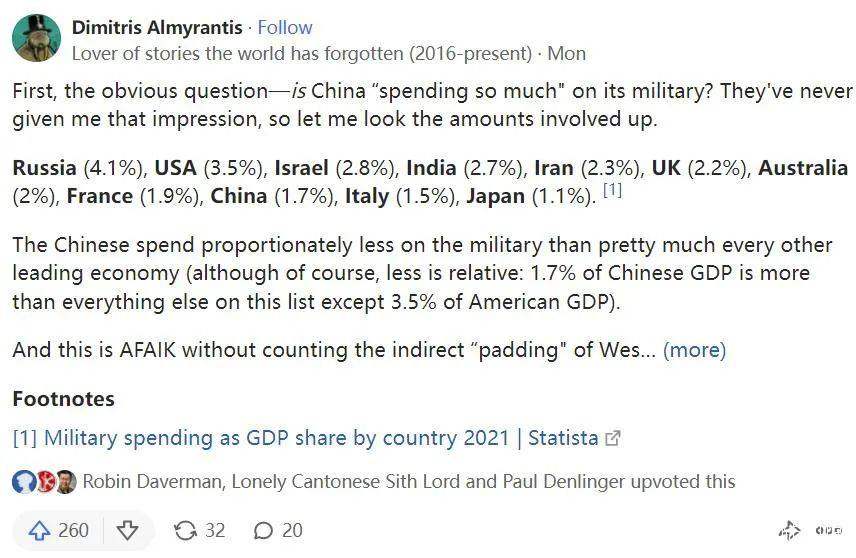Open the comments via the speech bubble icon
The width and height of the screenshot is (856, 558).
pyautogui.click(x=265, y=530)
